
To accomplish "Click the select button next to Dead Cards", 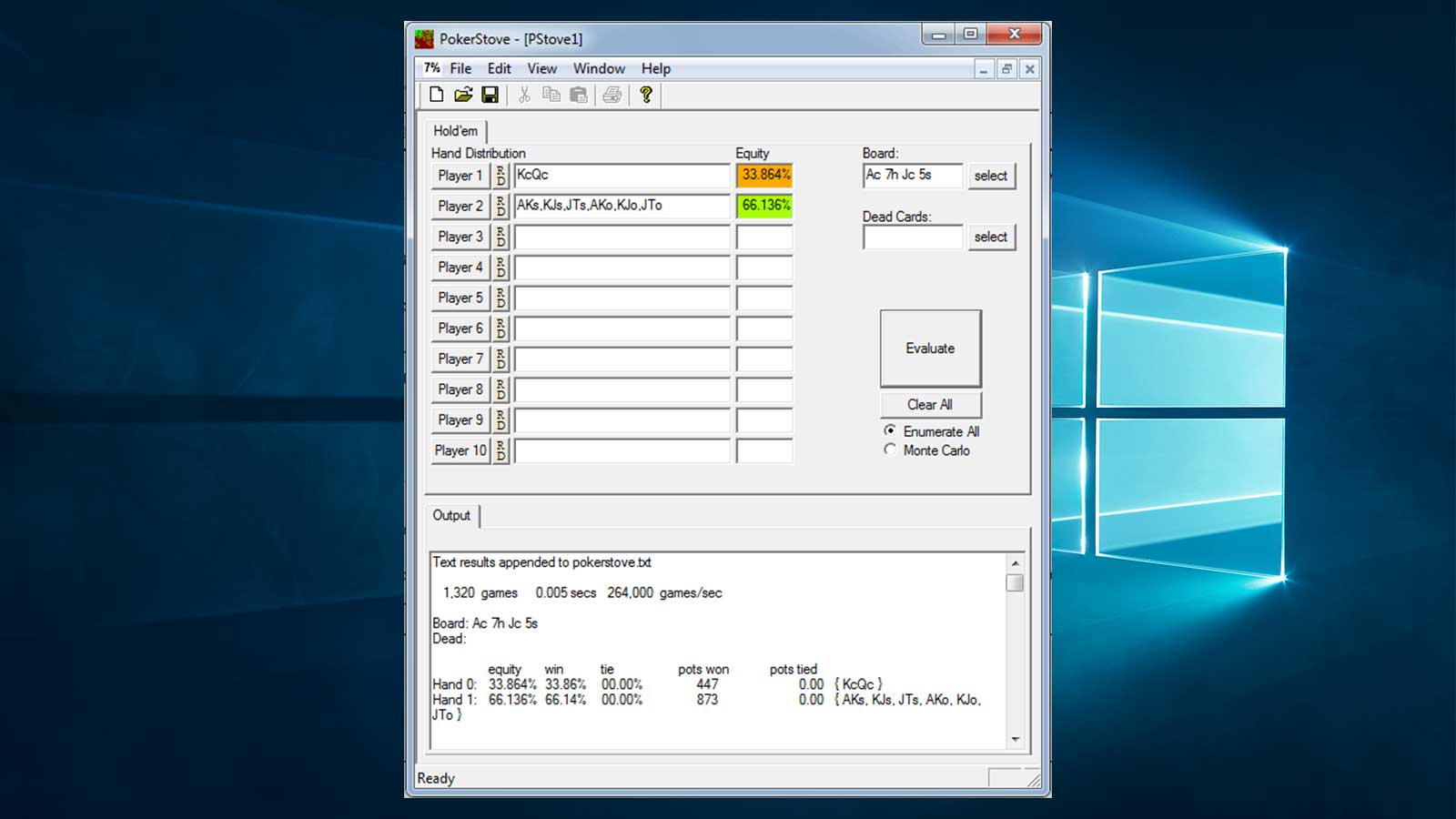I will (x=991, y=237).
